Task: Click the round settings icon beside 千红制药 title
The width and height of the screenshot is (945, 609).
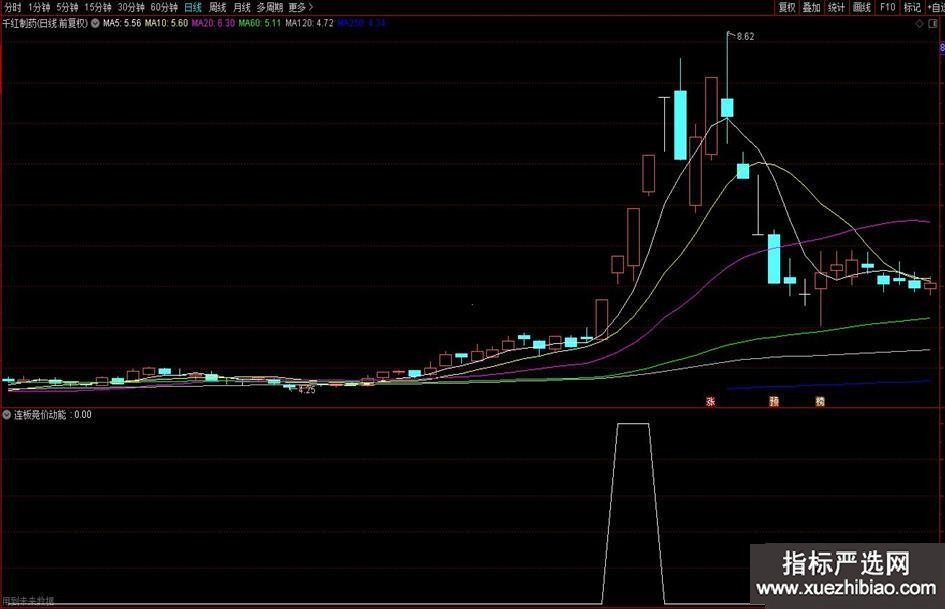Action: [95, 22]
